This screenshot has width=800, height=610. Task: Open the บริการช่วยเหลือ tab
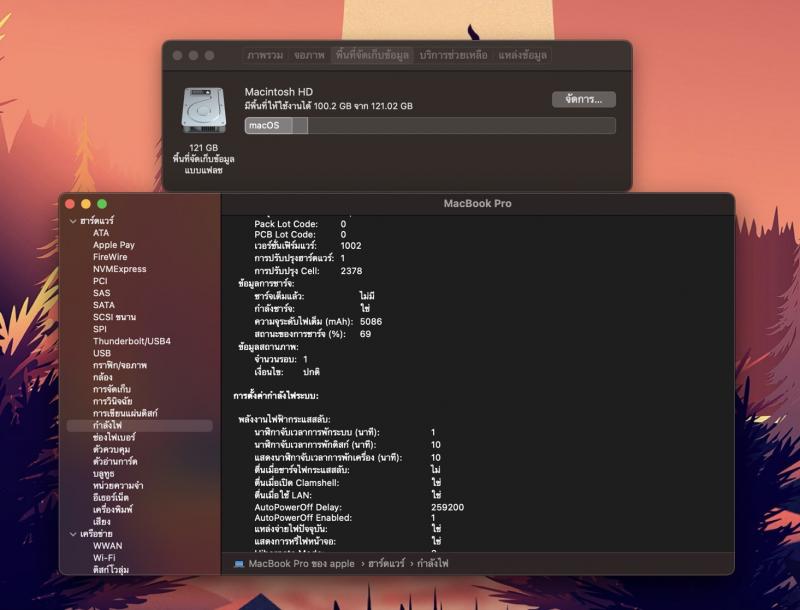[x=454, y=55]
